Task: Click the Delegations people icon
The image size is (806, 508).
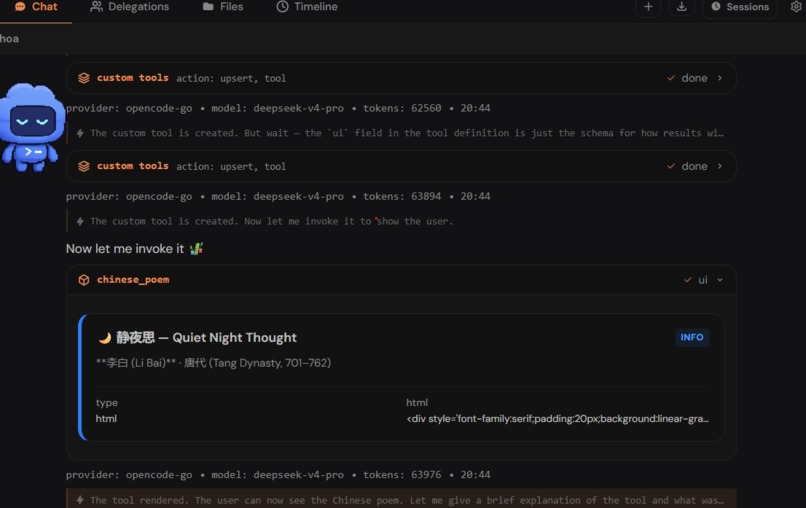Action: pos(96,7)
